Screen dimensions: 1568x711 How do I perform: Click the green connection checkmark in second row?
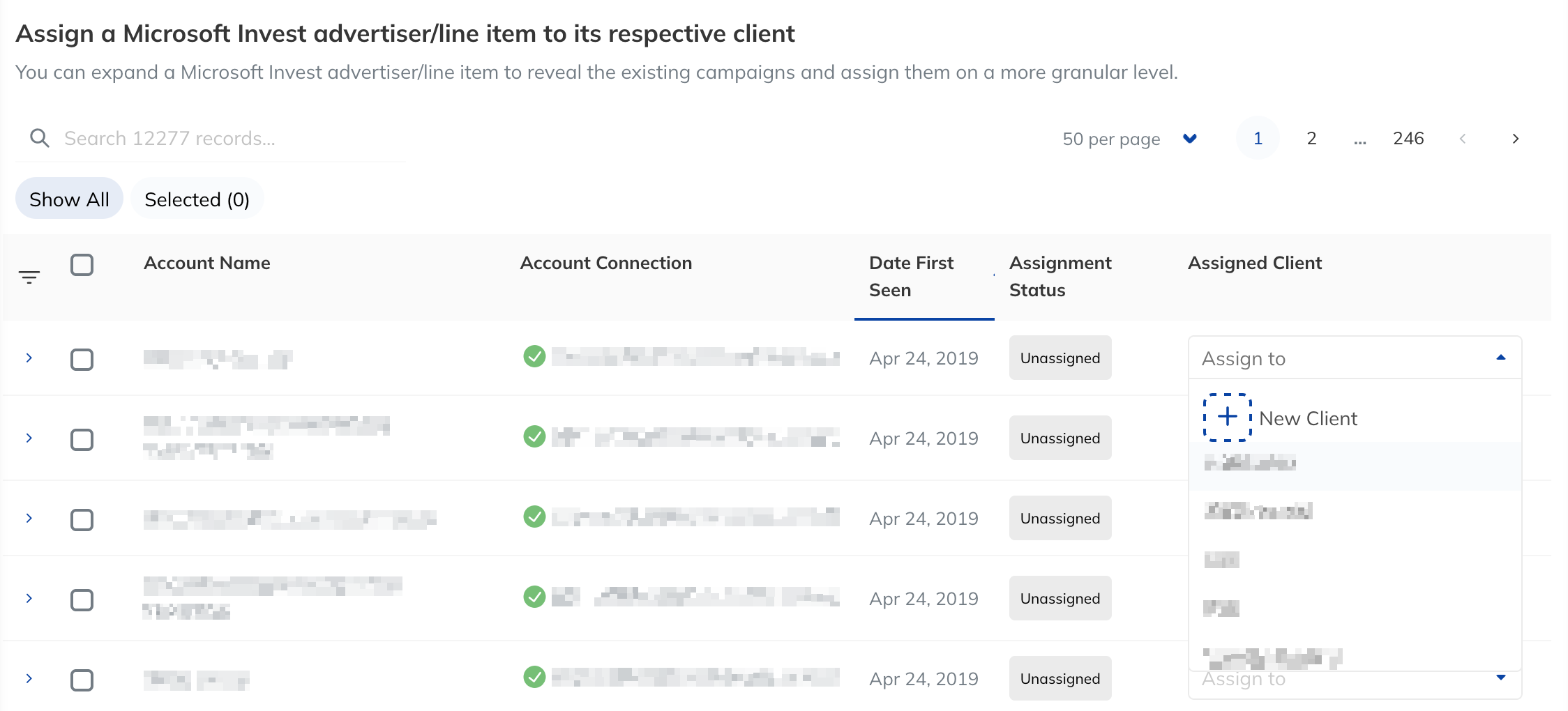[x=534, y=436]
